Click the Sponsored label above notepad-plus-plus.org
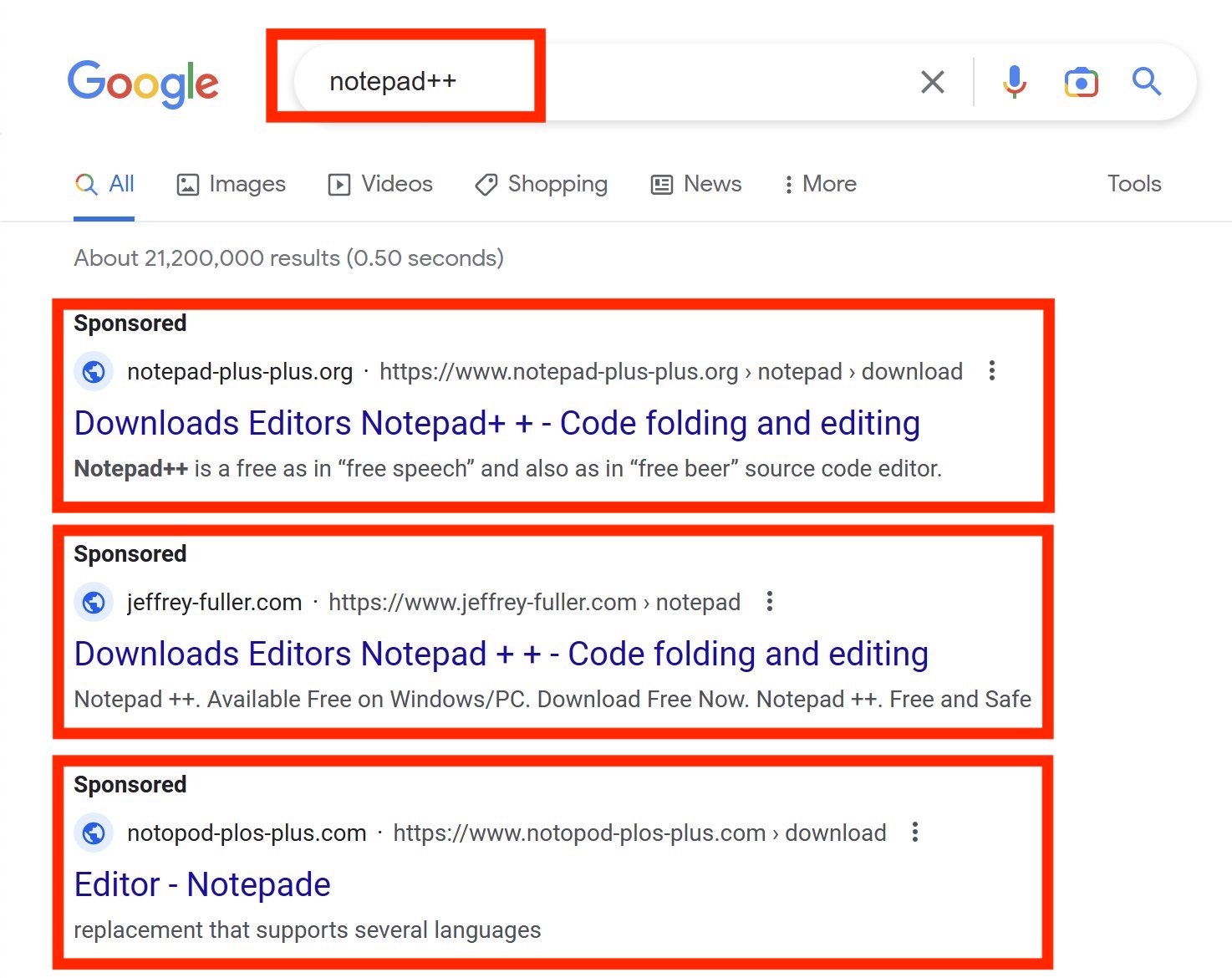The height and width of the screenshot is (978, 1232). click(130, 323)
